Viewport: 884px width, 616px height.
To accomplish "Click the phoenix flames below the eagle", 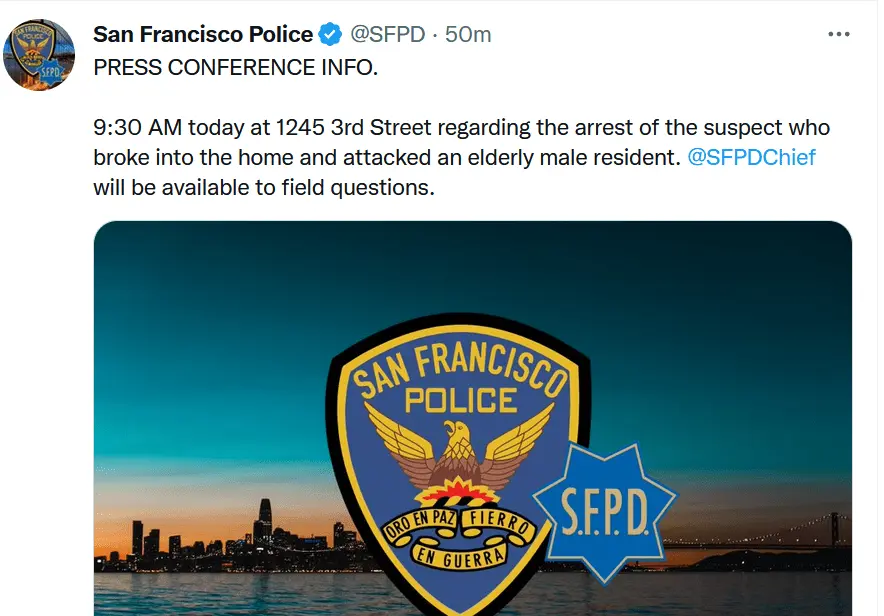I will tap(455, 492).
